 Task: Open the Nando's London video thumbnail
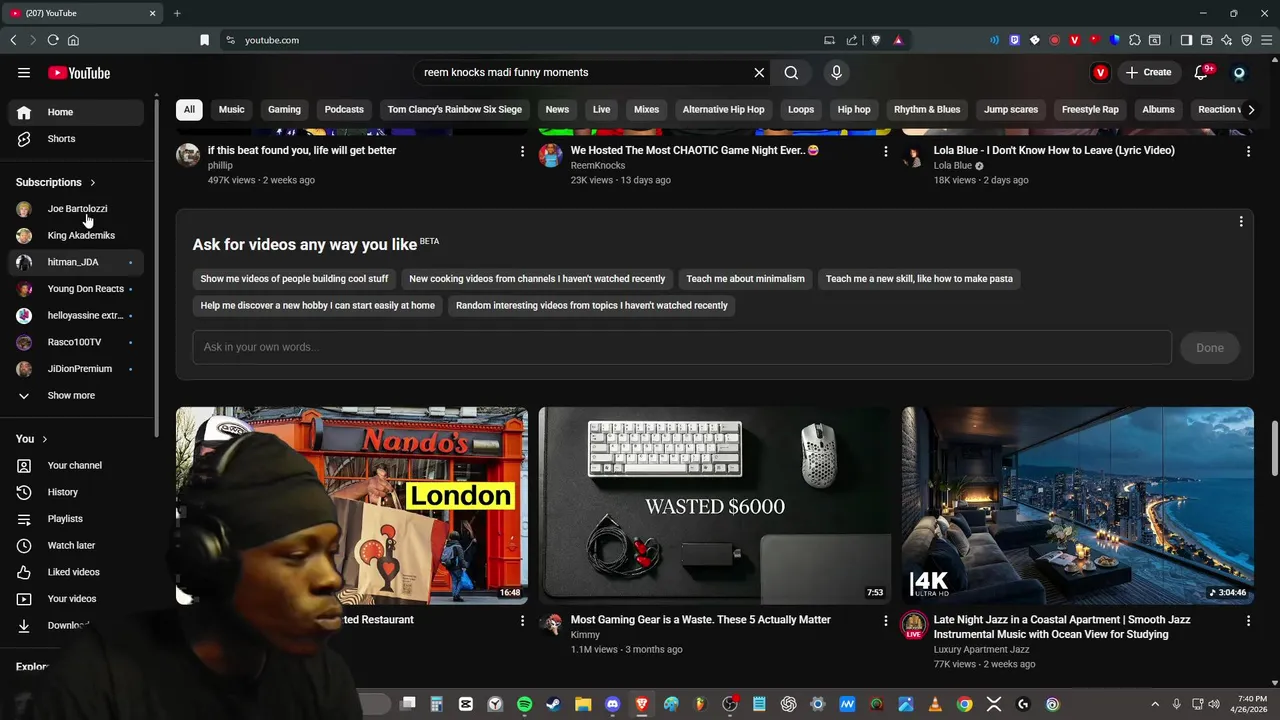pyautogui.click(x=352, y=505)
